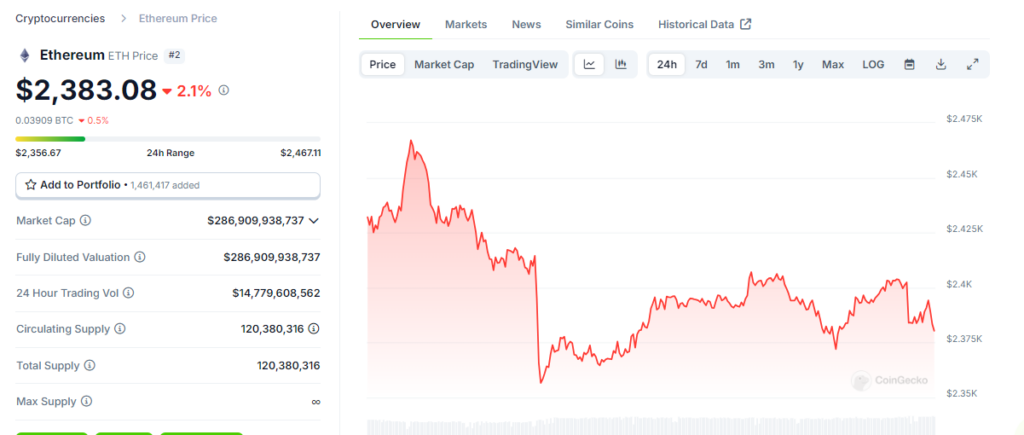Click Add to Portfolio button

168,185
